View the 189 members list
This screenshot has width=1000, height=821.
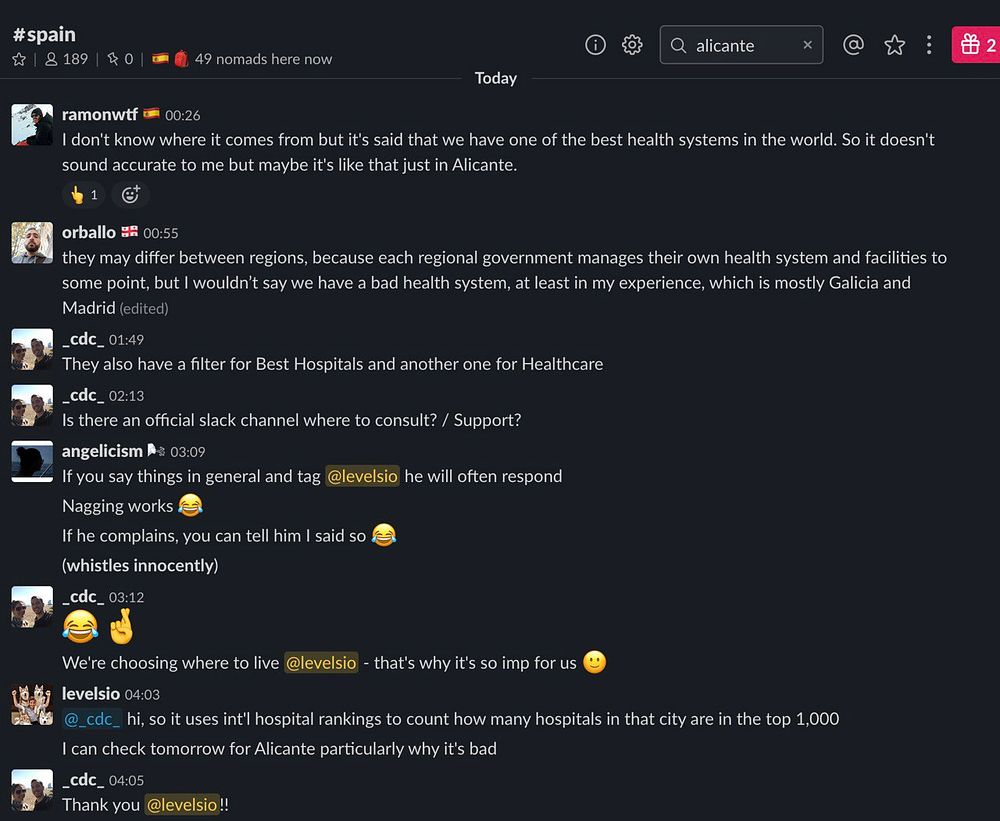pyautogui.click(x=67, y=59)
